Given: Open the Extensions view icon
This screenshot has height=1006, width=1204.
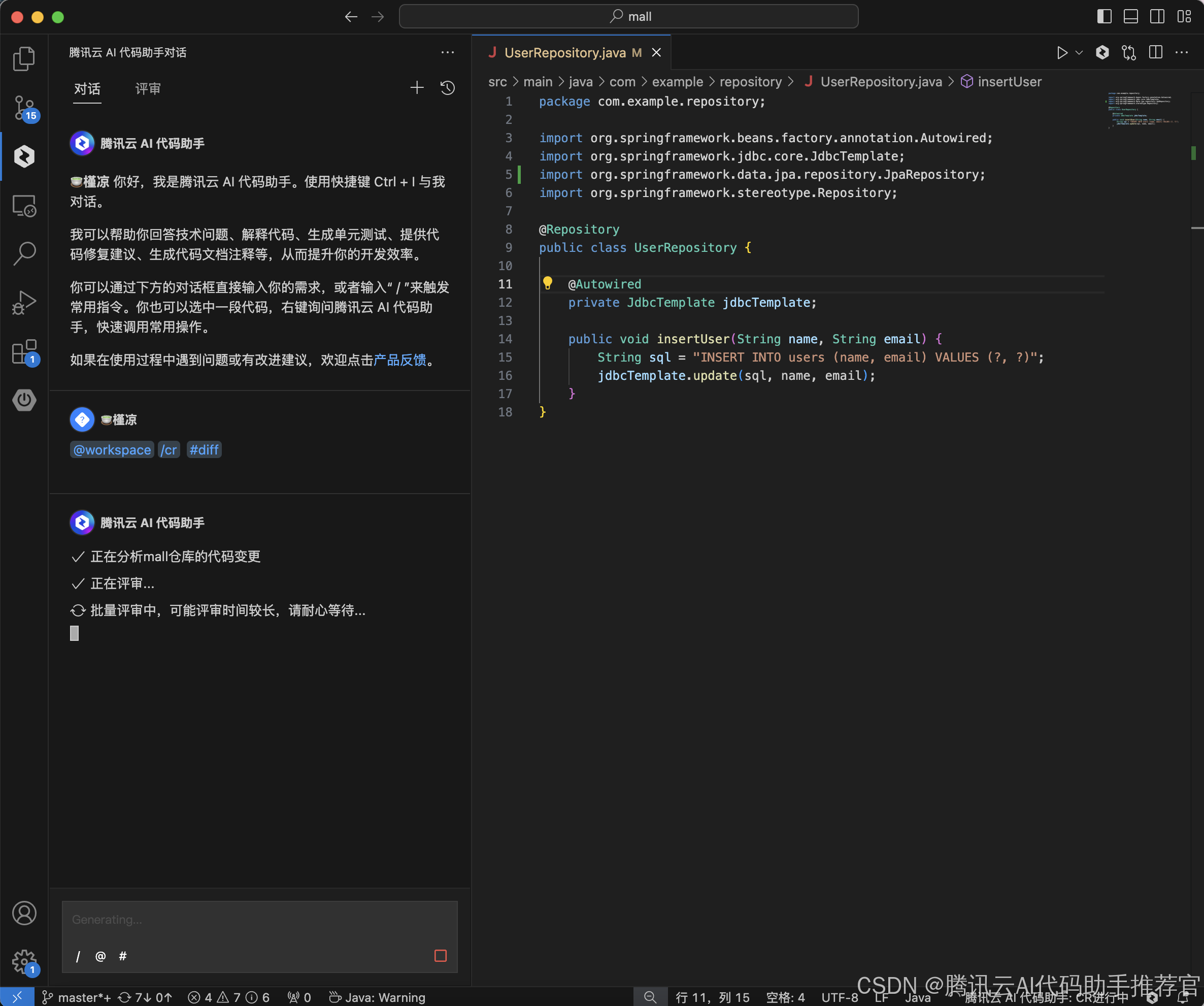Looking at the screenshot, I should click(x=23, y=351).
